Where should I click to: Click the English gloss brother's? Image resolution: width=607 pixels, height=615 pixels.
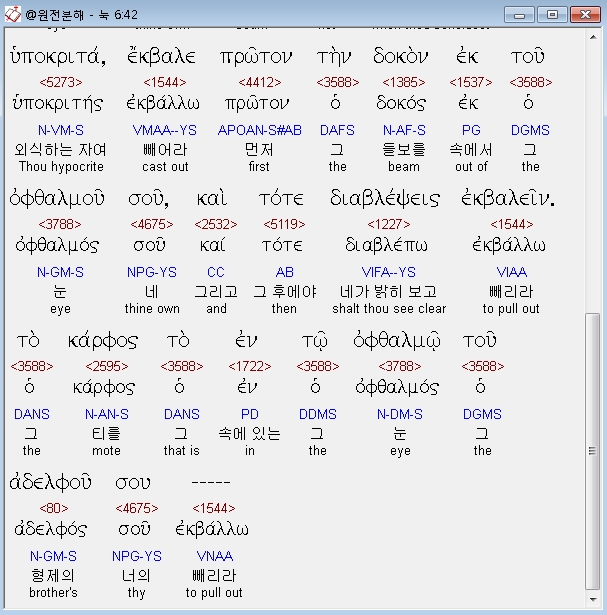pyautogui.click(x=53, y=593)
